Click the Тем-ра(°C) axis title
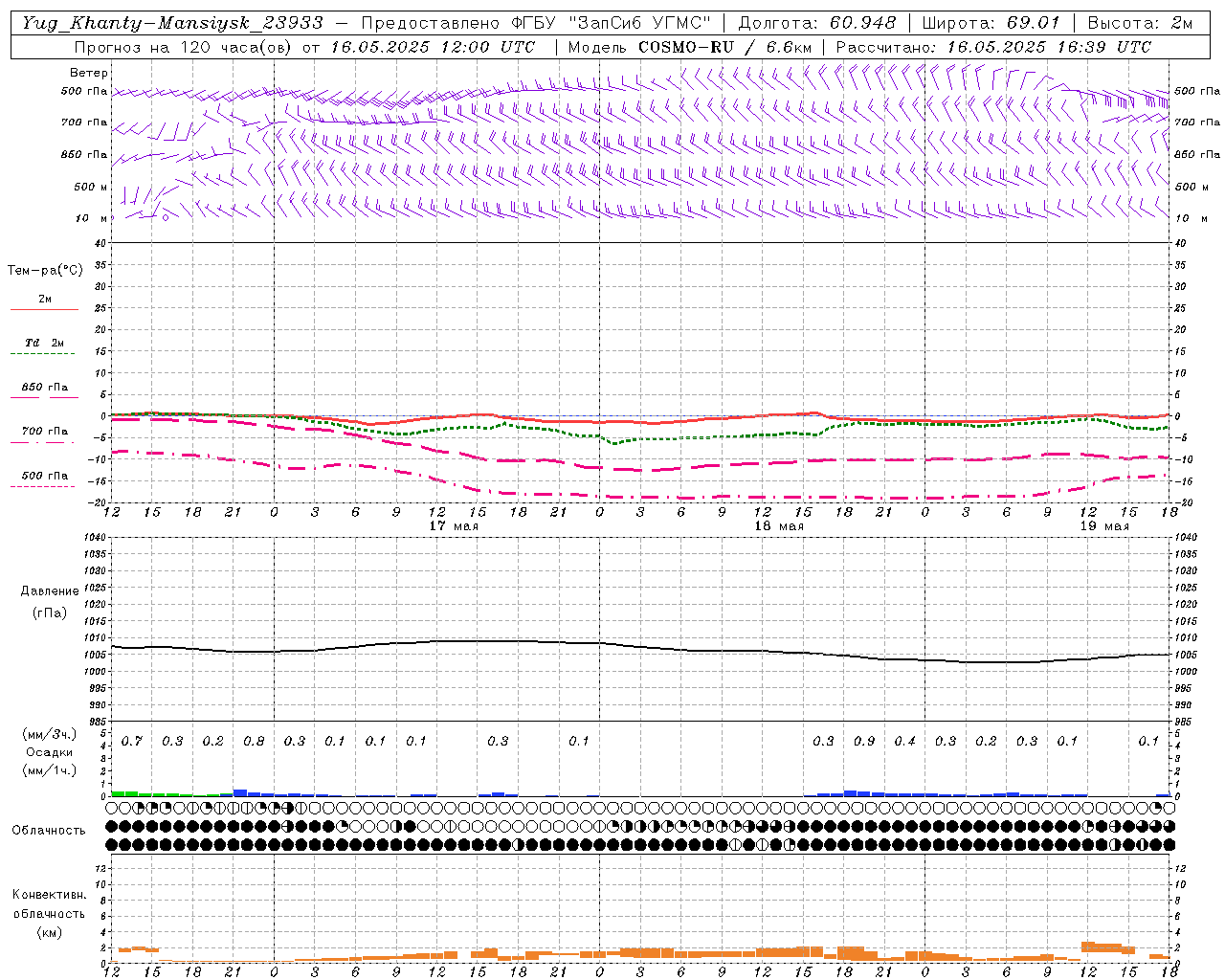Screen dimensions: 1225x980 pos(45,271)
